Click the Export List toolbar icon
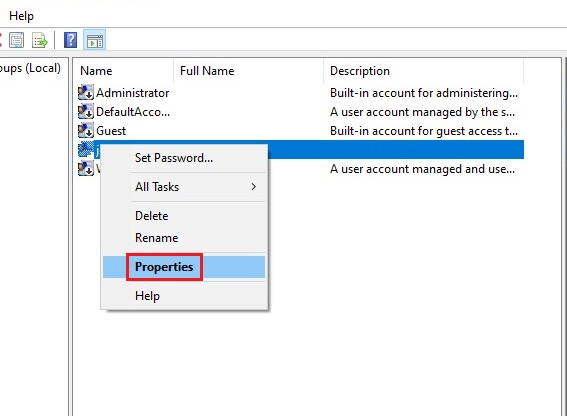The height and width of the screenshot is (416, 567). (40, 40)
